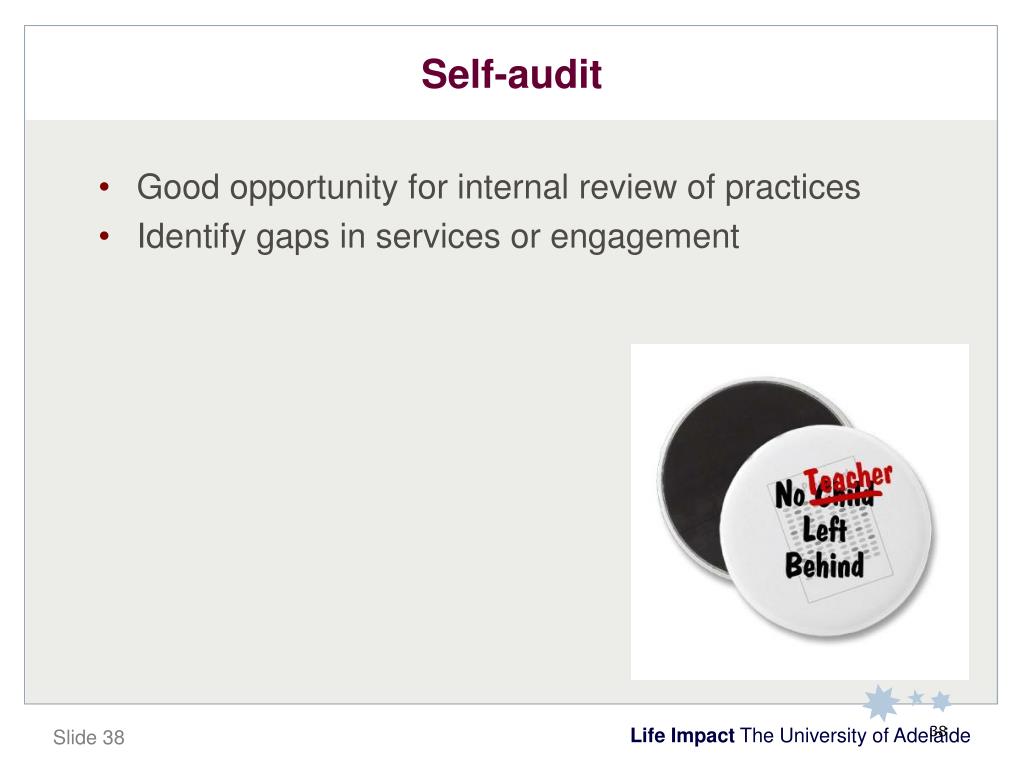Click 'Identify gaps in services or engagement' line

click(x=438, y=236)
